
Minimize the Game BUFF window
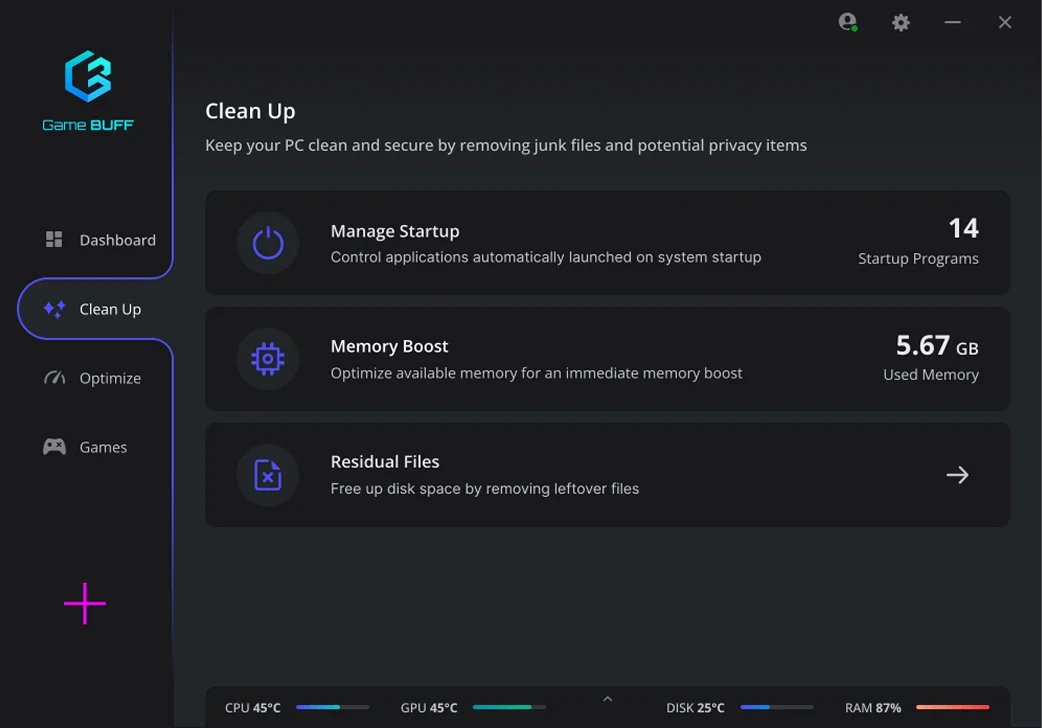[x=952, y=22]
